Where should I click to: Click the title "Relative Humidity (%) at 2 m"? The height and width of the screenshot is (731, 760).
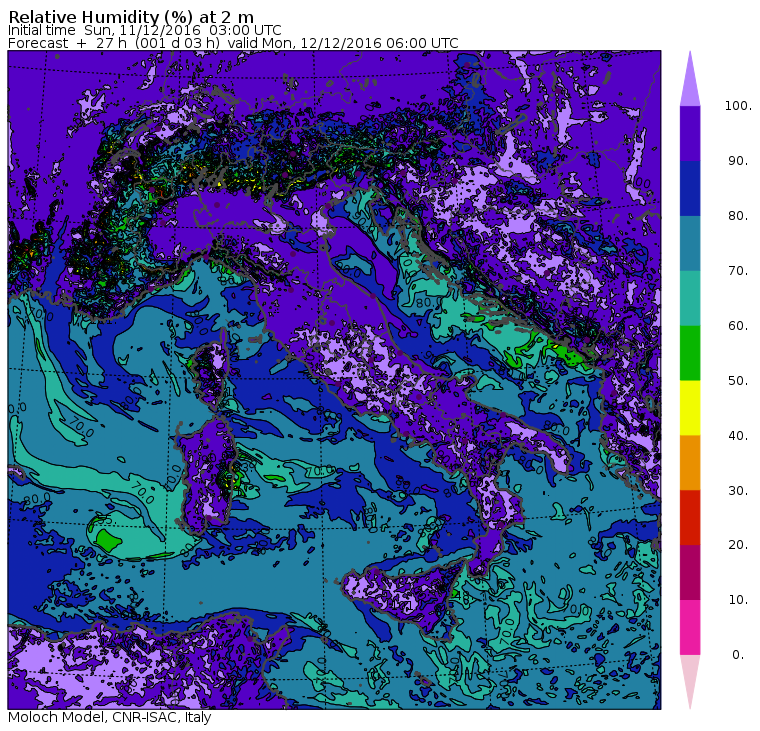pyautogui.click(x=131, y=16)
